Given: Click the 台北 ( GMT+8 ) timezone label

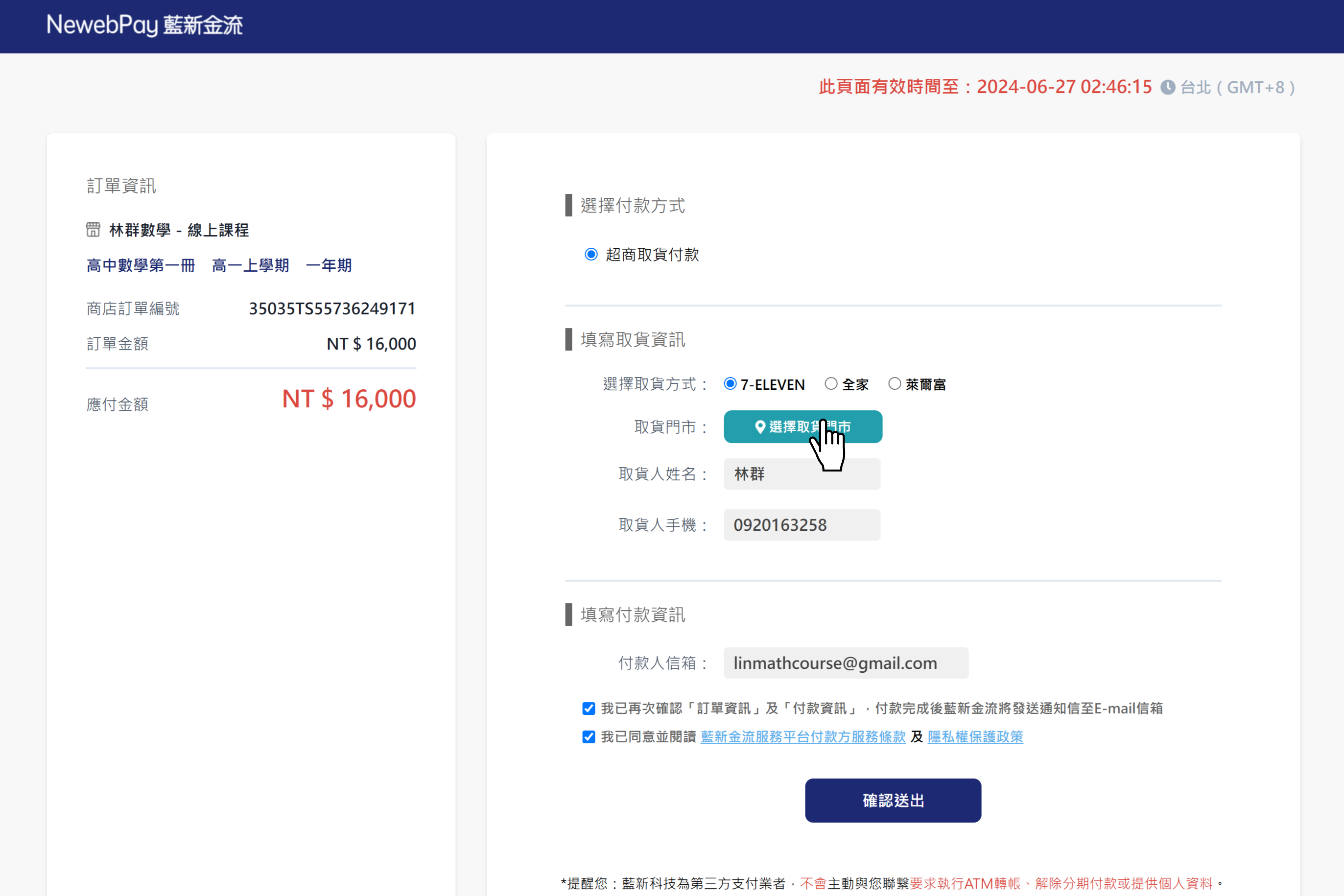Looking at the screenshot, I should point(1237,88).
